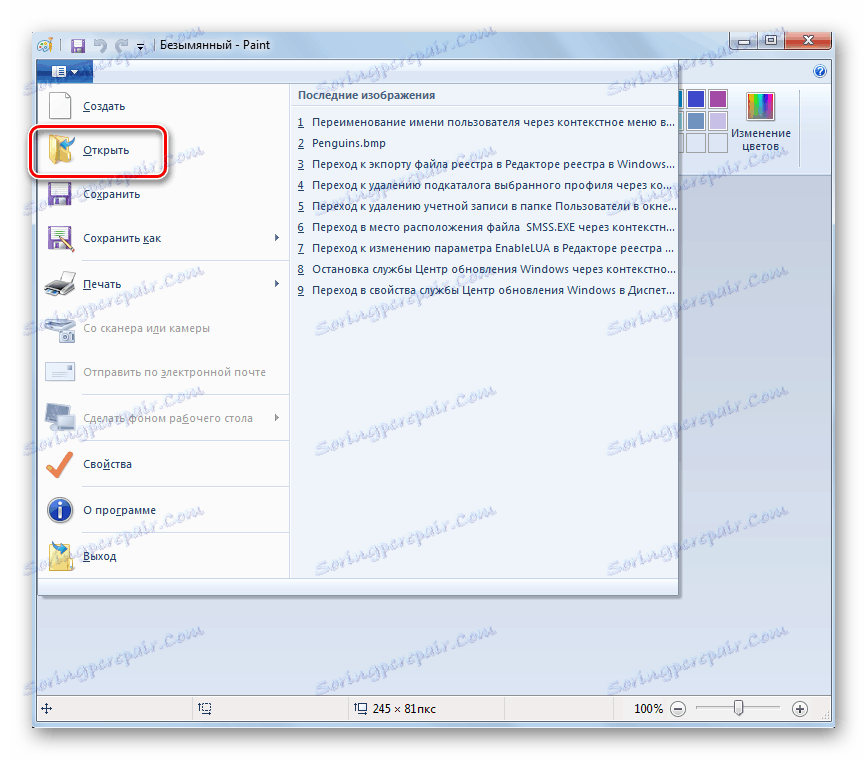Open recent image 6 about SMSS.EXE file location

coord(485,227)
